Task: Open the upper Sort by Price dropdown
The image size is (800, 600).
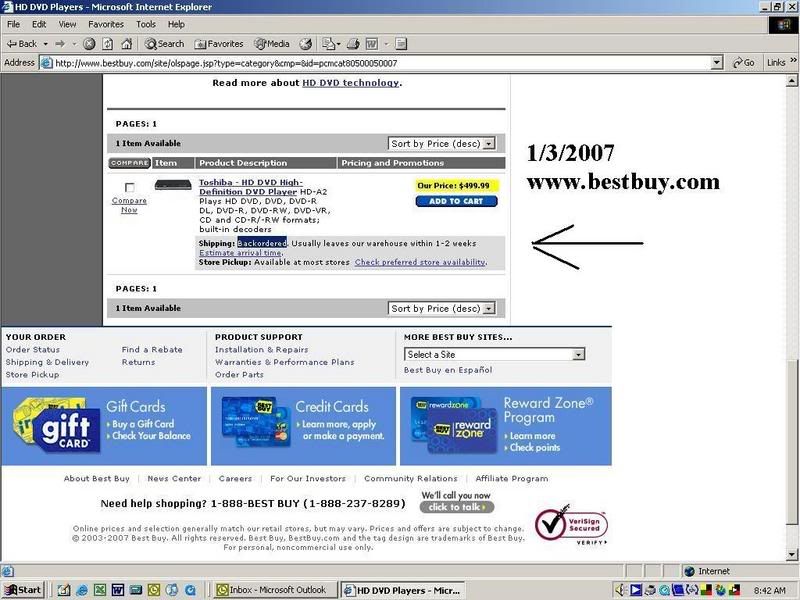Action: point(442,144)
